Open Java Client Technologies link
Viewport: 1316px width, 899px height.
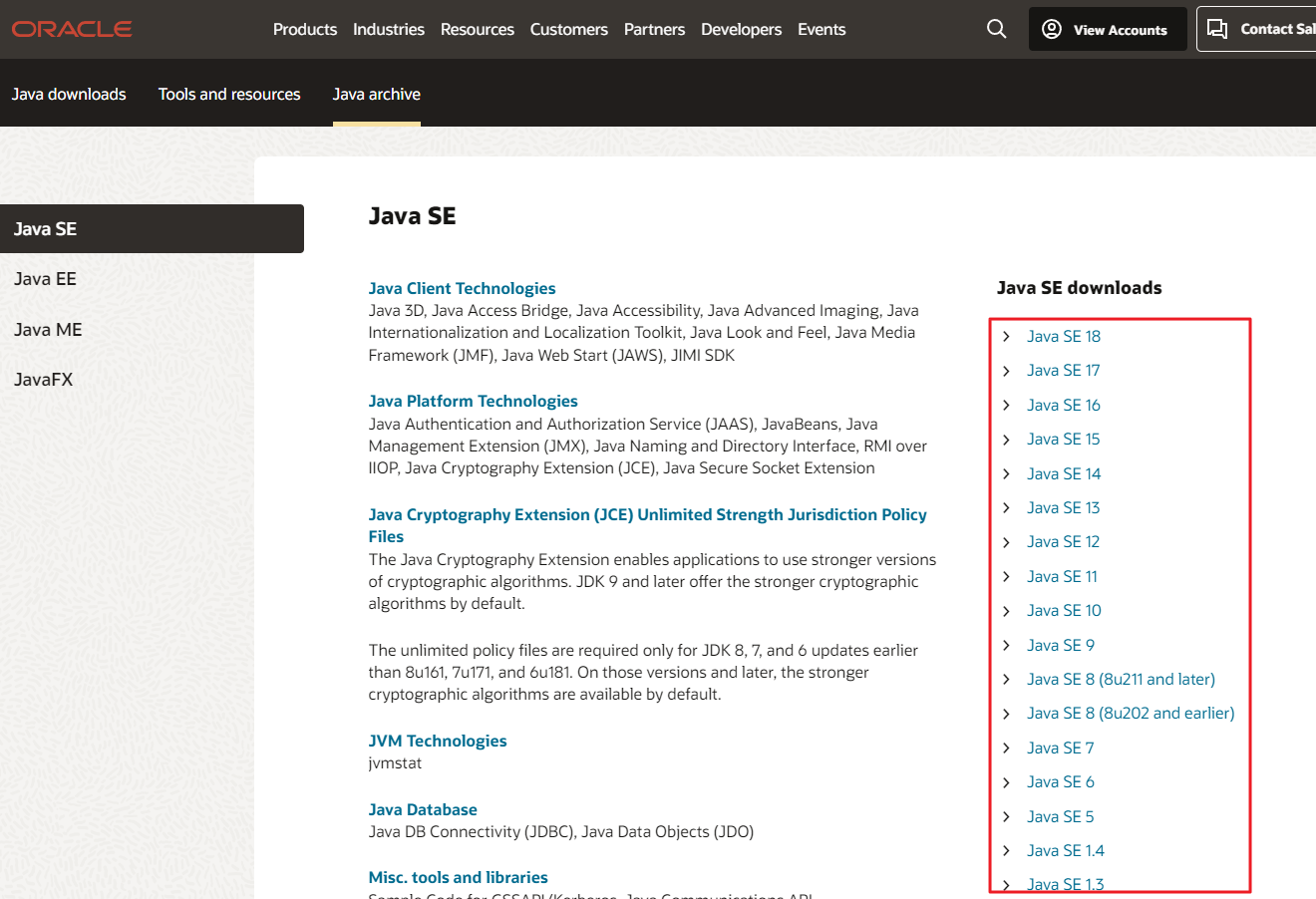(463, 288)
